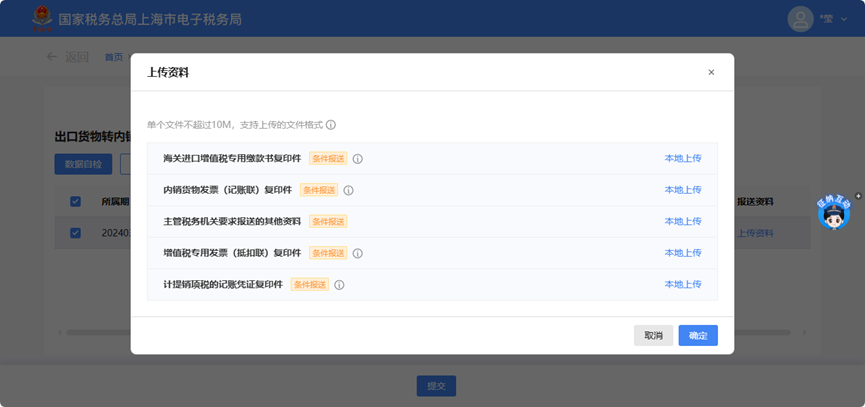The height and width of the screenshot is (407, 865).
Task: Uncheck the 2024 row checkbox
Action: click(75, 233)
